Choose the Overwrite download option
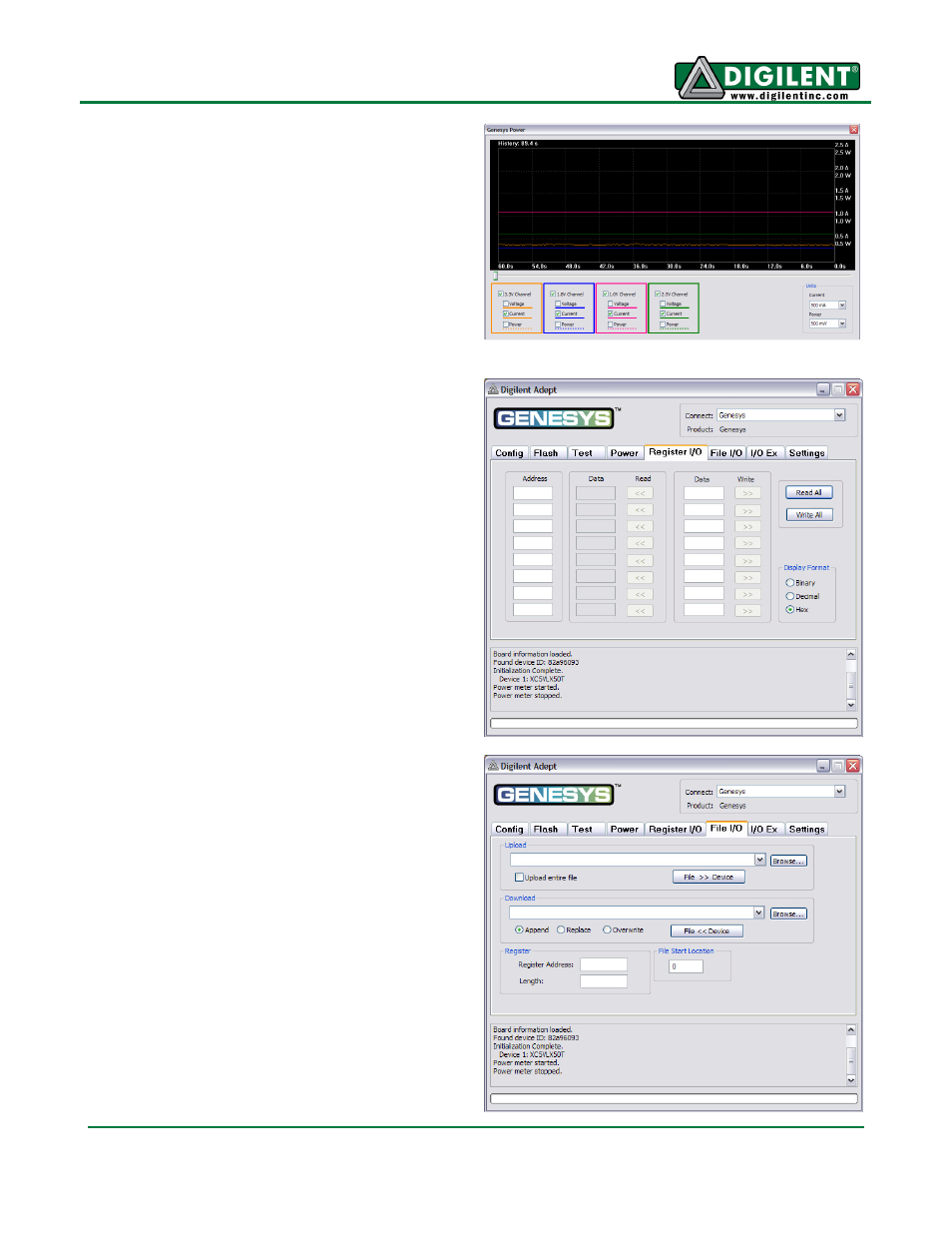The height and width of the screenshot is (1233, 952). point(607,930)
